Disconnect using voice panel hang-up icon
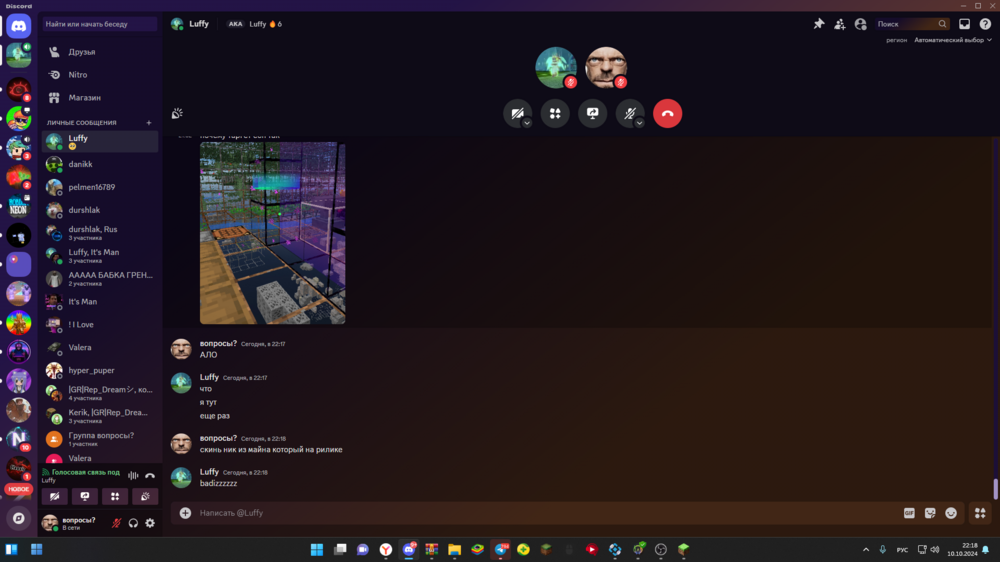1000x562 pixels. pos(150,476)
